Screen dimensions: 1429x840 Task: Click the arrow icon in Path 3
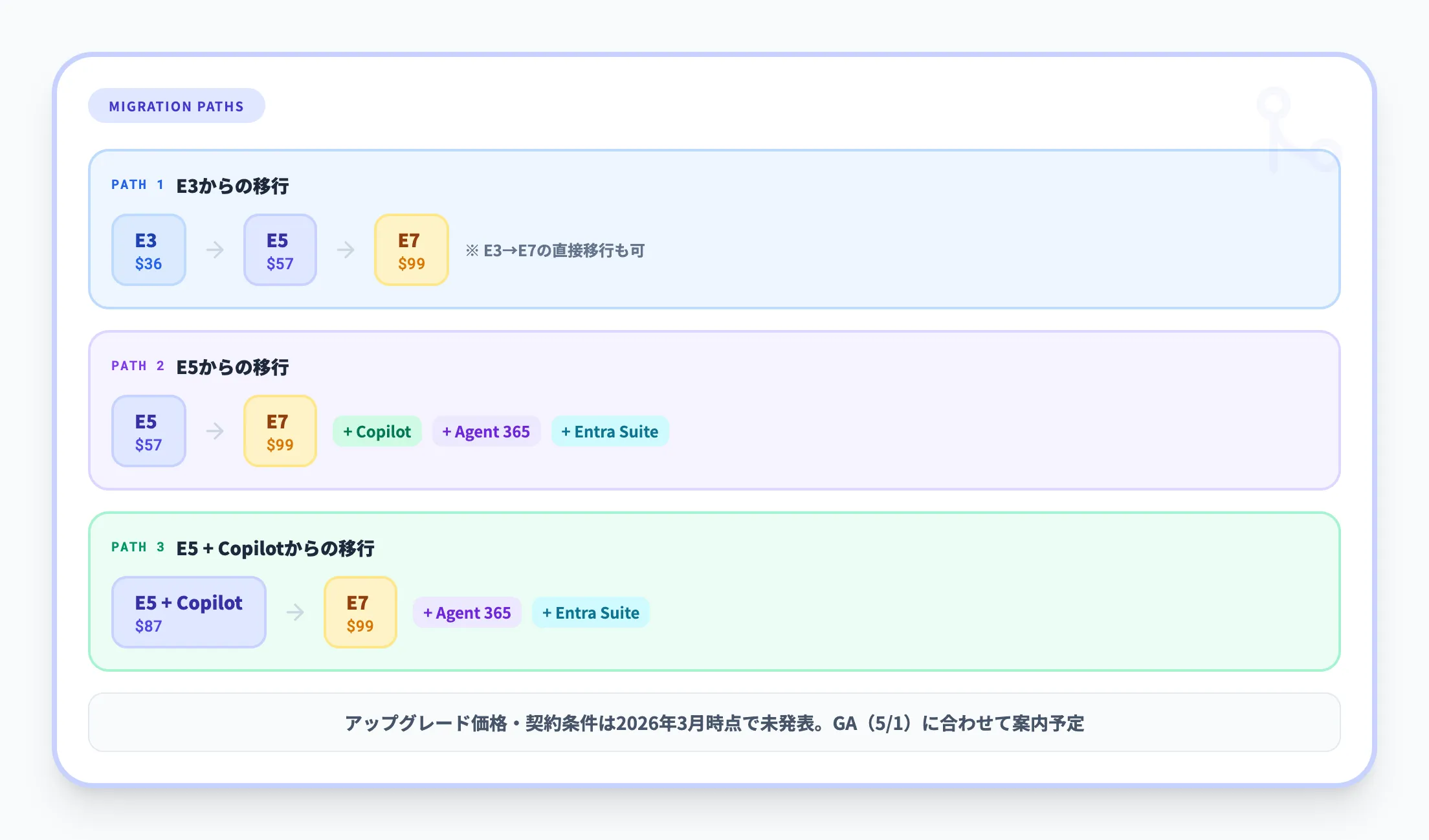click(295, 612)
